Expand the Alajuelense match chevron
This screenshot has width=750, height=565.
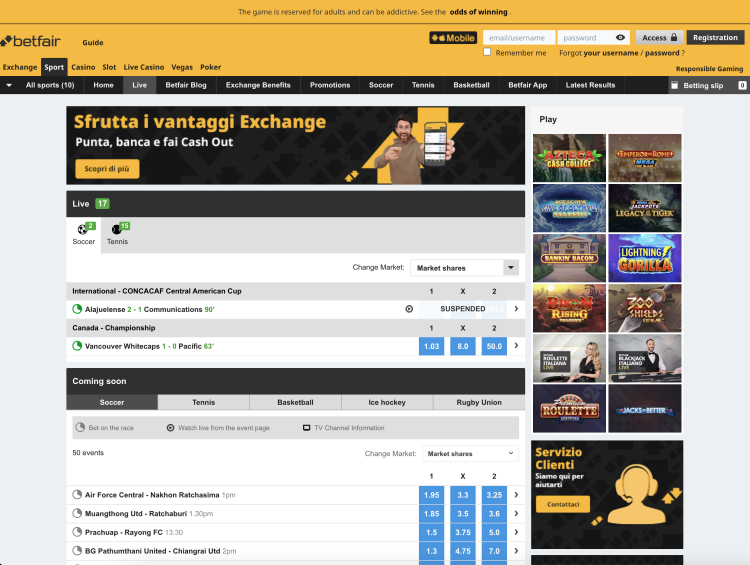pyautogui.click(x=516, y=309)
